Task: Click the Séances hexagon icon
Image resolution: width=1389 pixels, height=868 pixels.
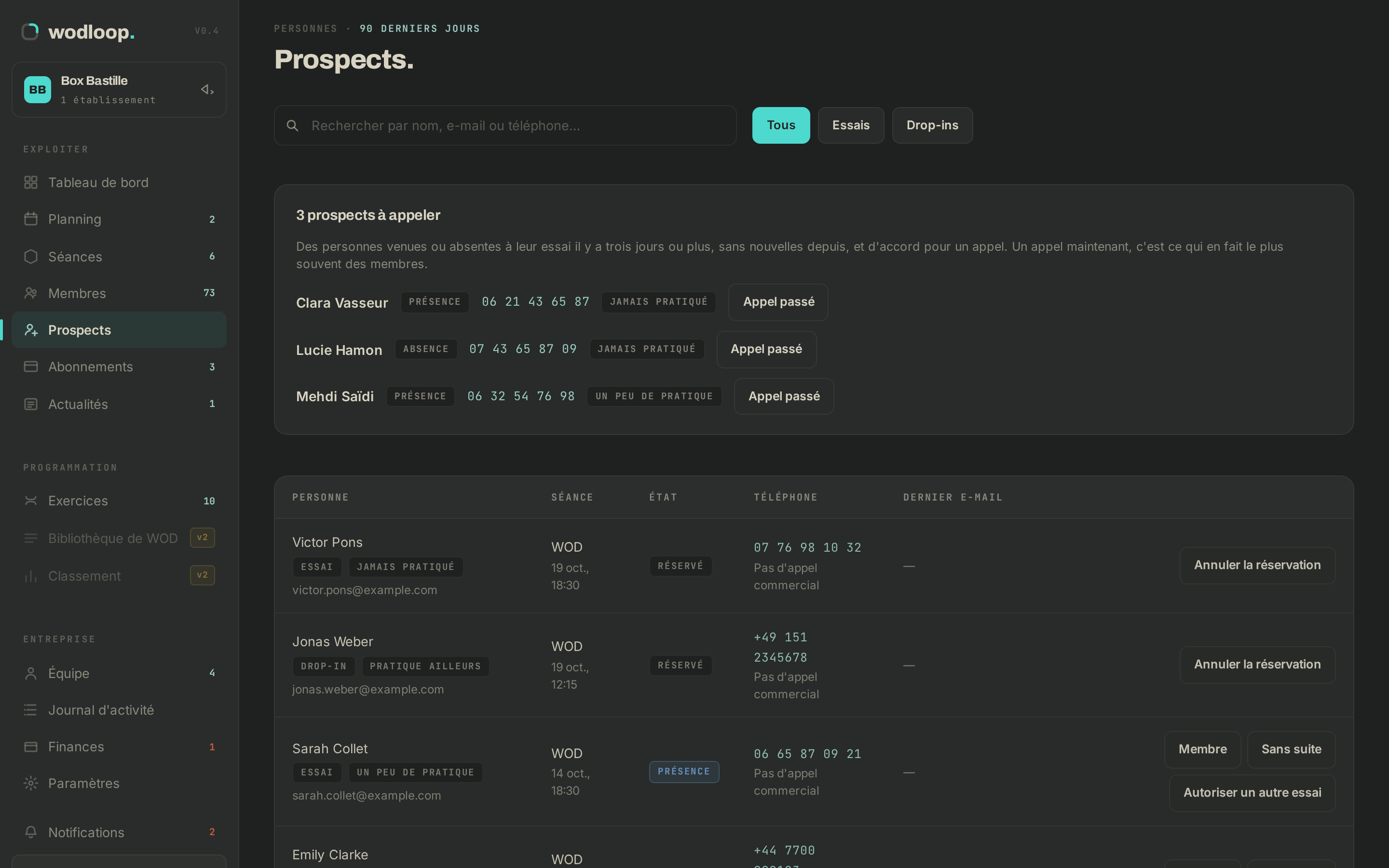Action: click(x=31, y=257)
